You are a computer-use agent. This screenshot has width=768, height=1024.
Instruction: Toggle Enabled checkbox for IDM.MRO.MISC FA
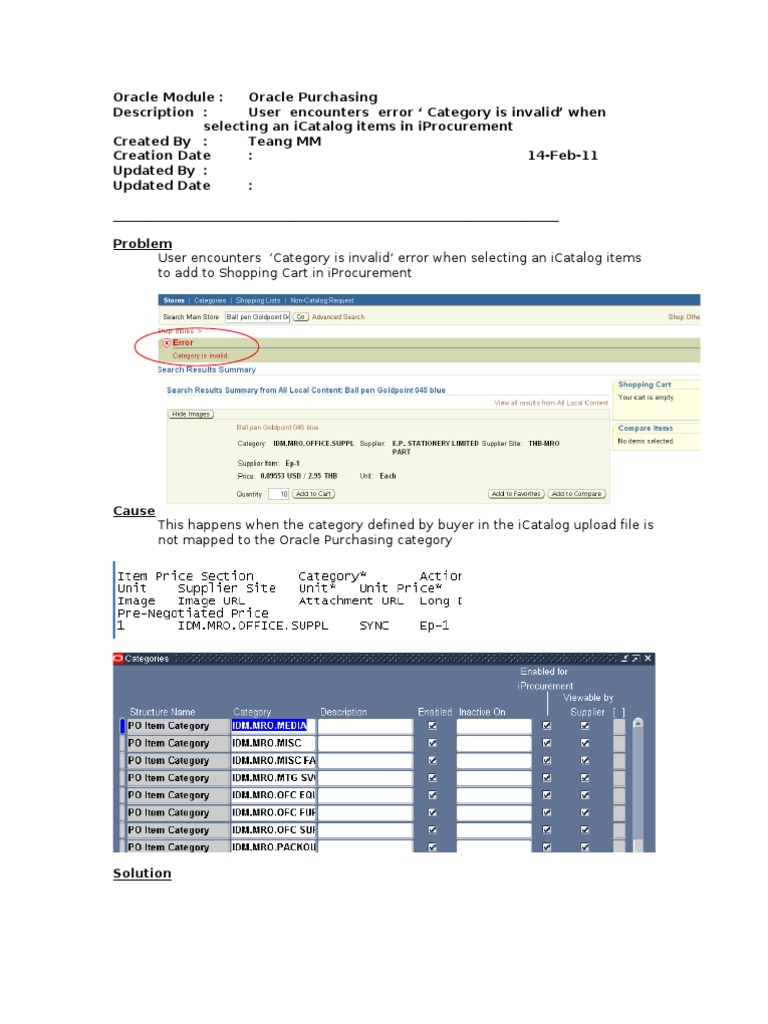coord(432,760)
